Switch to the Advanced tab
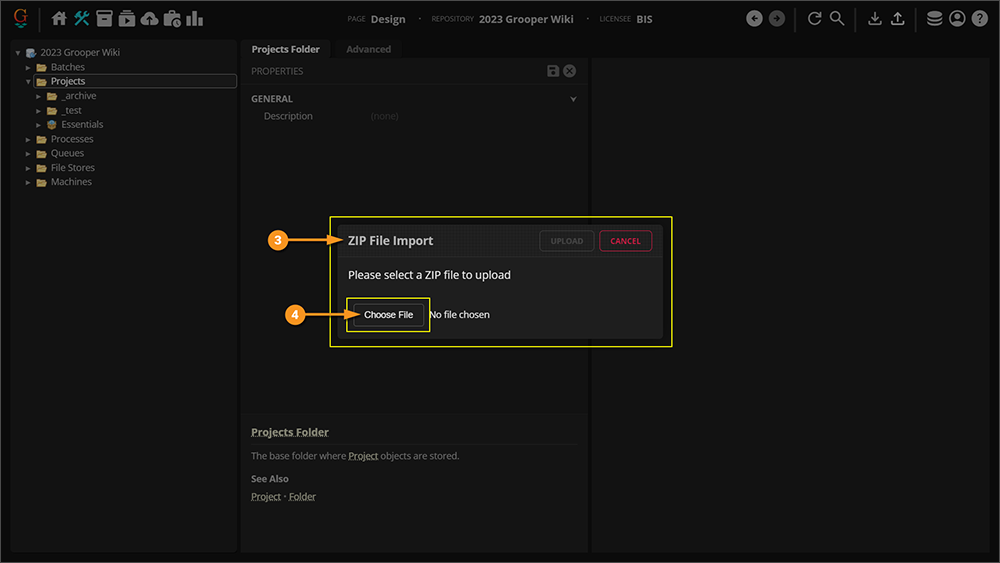Image resolution: width=1000 pixels, height=563 pixels. [368, 49]
